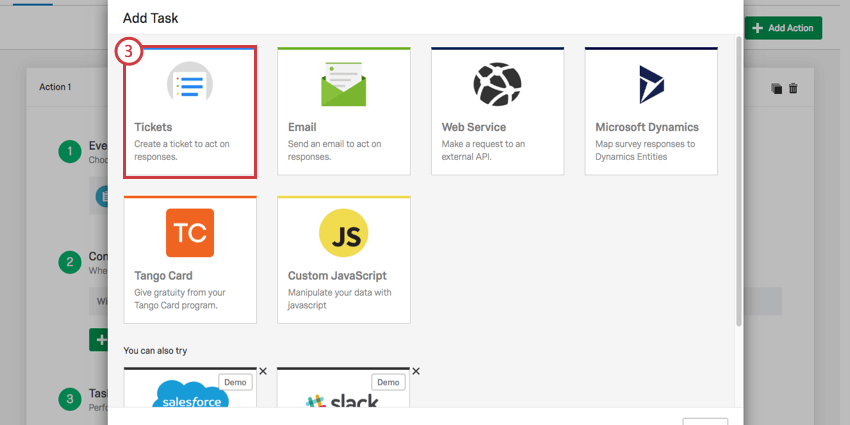Dismiss the Slack demo suggestion
850x425 pixels.
(416, 371)
